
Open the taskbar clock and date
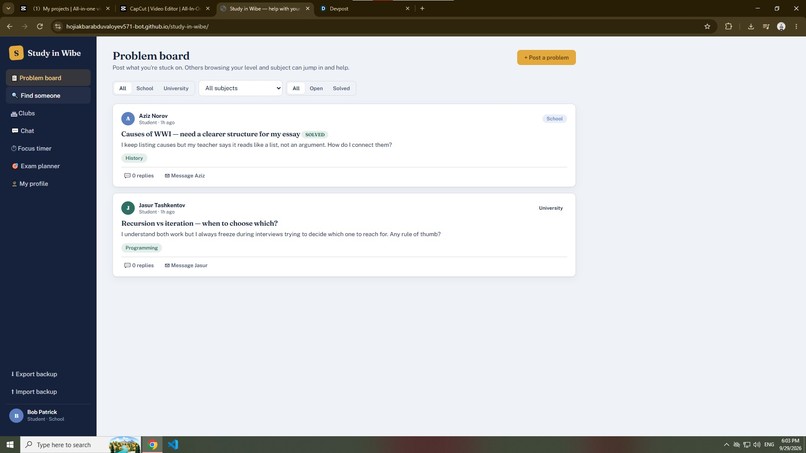pos(790,445)
